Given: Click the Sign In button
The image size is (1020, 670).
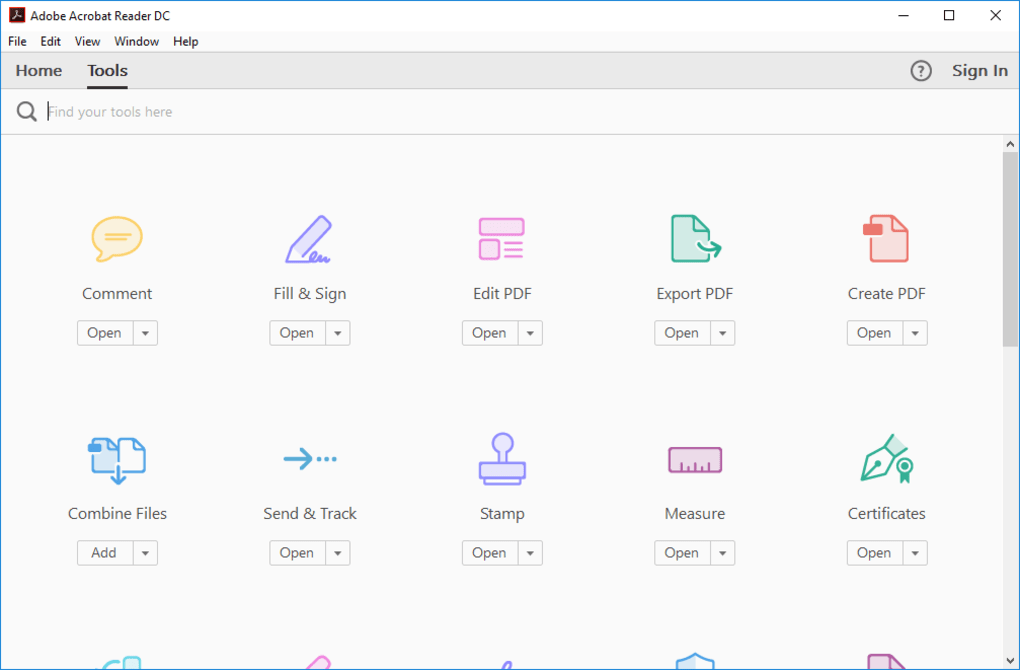Looking at the screenshot, I should point(979,70).
